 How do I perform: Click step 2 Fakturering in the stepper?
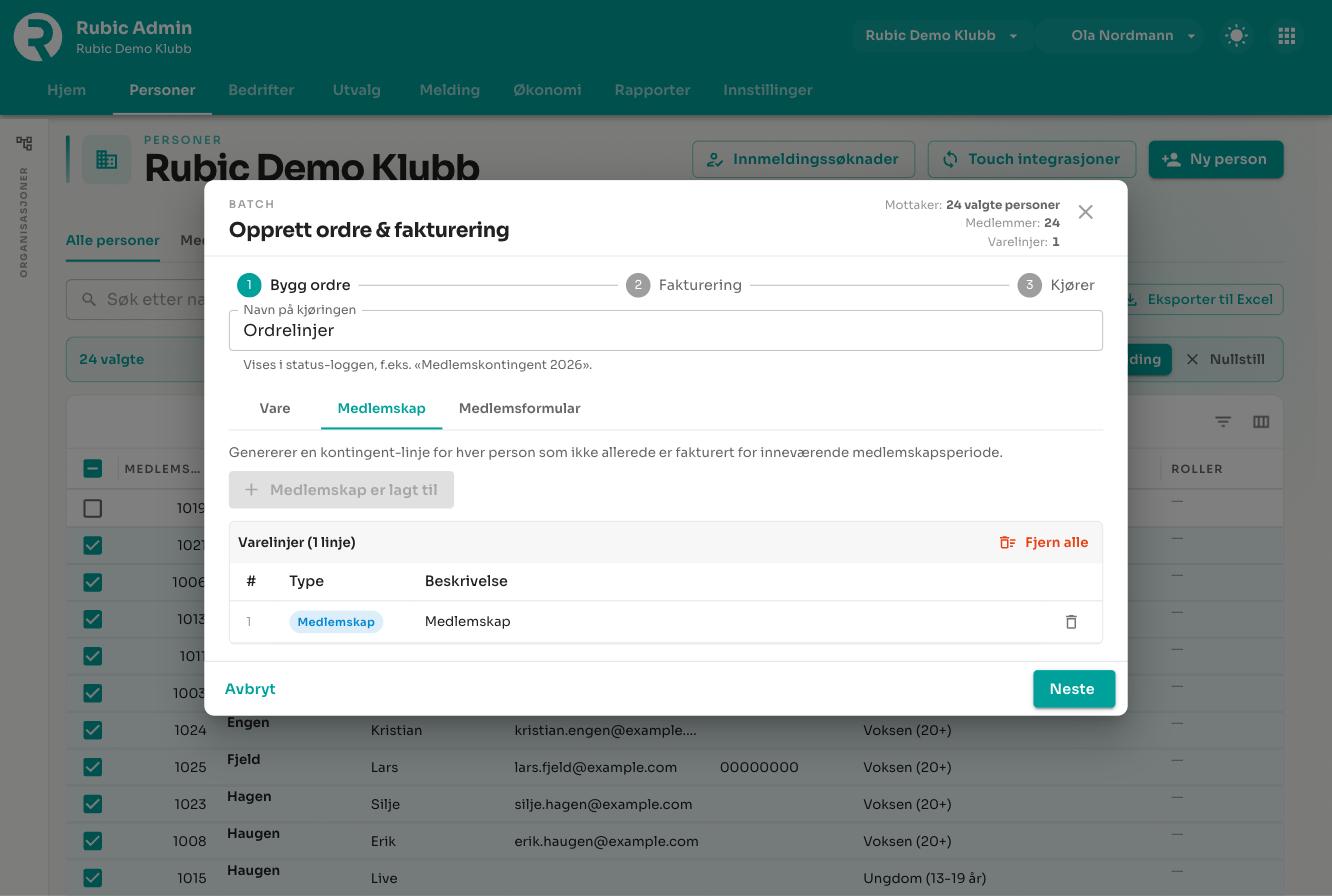(x=685, y=285)
